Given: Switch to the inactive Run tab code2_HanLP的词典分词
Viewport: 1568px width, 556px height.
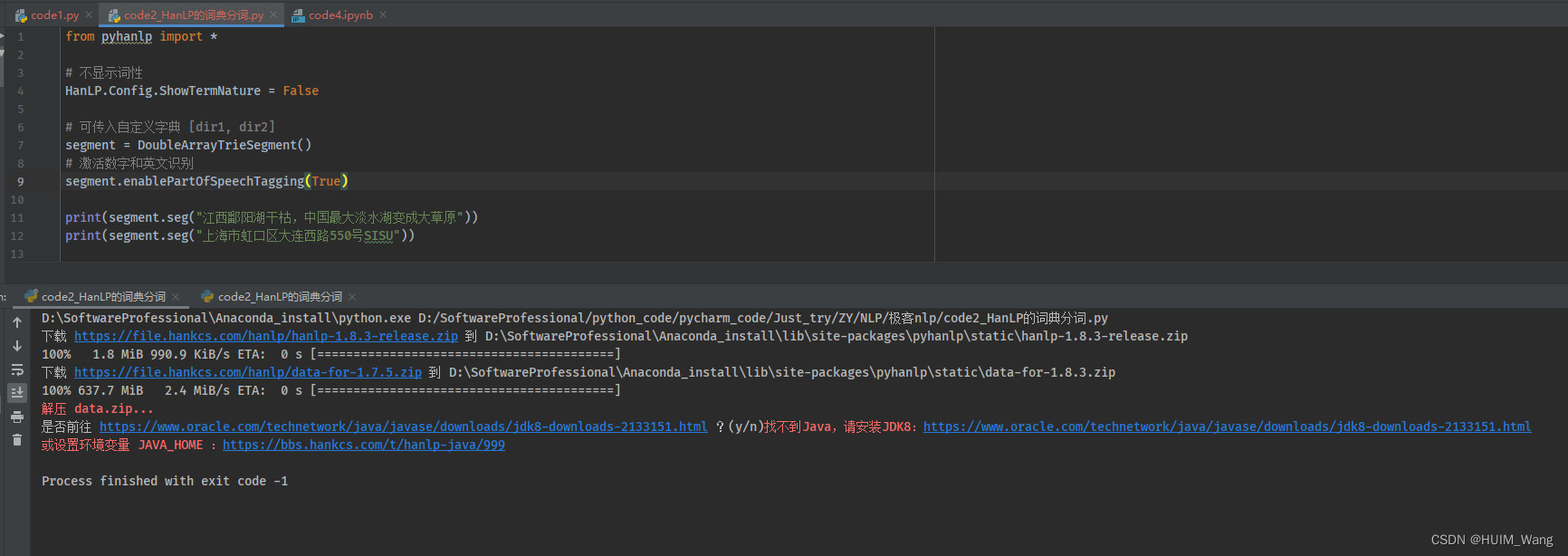Looking at the screenshot, I should [x=280, y=297].
